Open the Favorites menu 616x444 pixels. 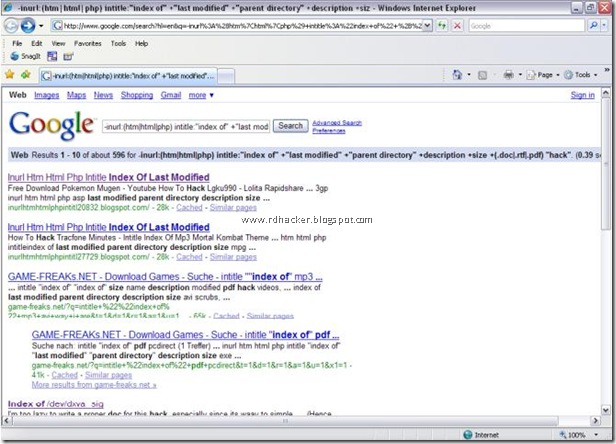(x=88, y=43)
